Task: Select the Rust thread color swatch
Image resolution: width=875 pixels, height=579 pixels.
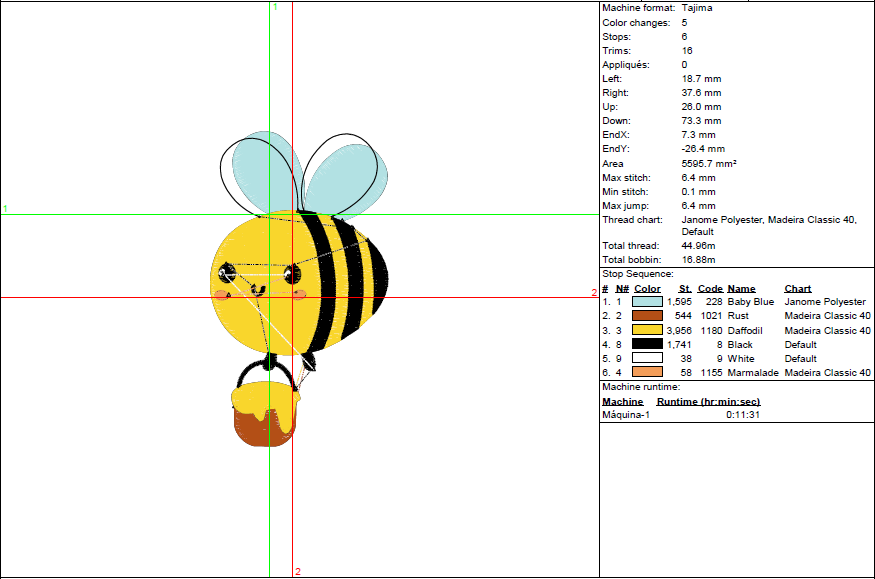Action: [x=647, y=315]
